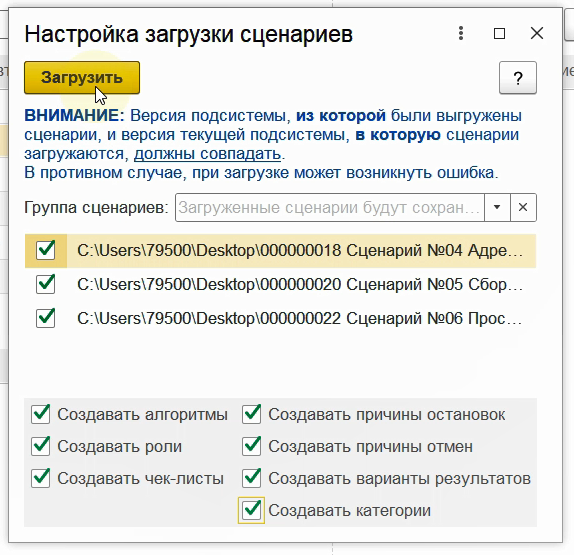
Task: Toggle Создавать причины остановок checkbox
Action: point(251,414)
